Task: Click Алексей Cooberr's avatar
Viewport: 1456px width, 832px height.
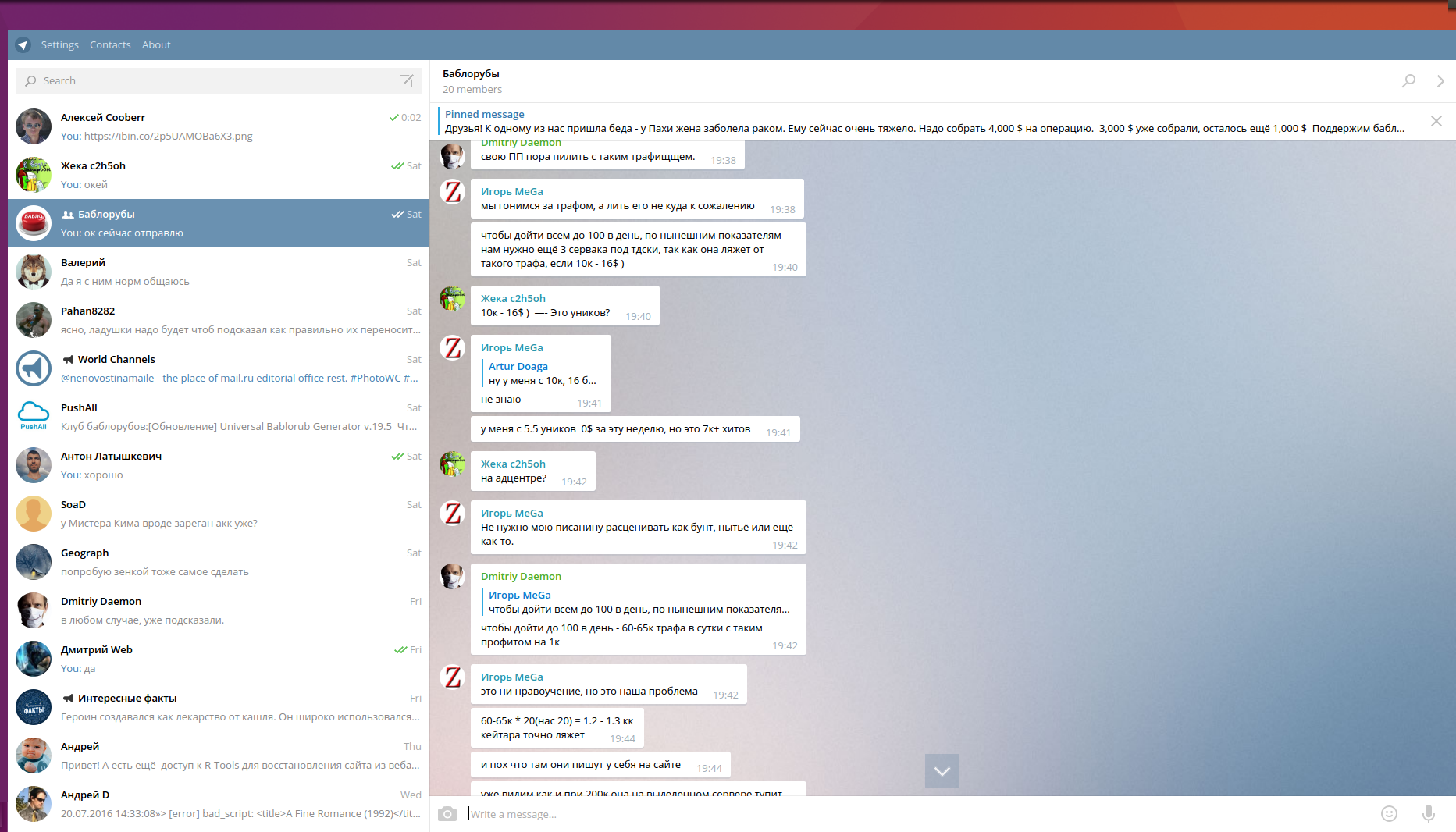Action: coord(34,126)
